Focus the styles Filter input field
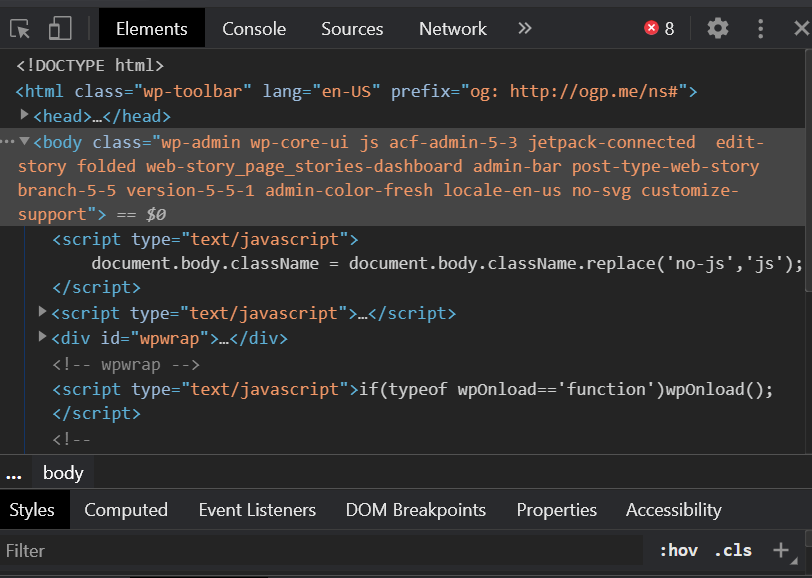 click(321, 551)
